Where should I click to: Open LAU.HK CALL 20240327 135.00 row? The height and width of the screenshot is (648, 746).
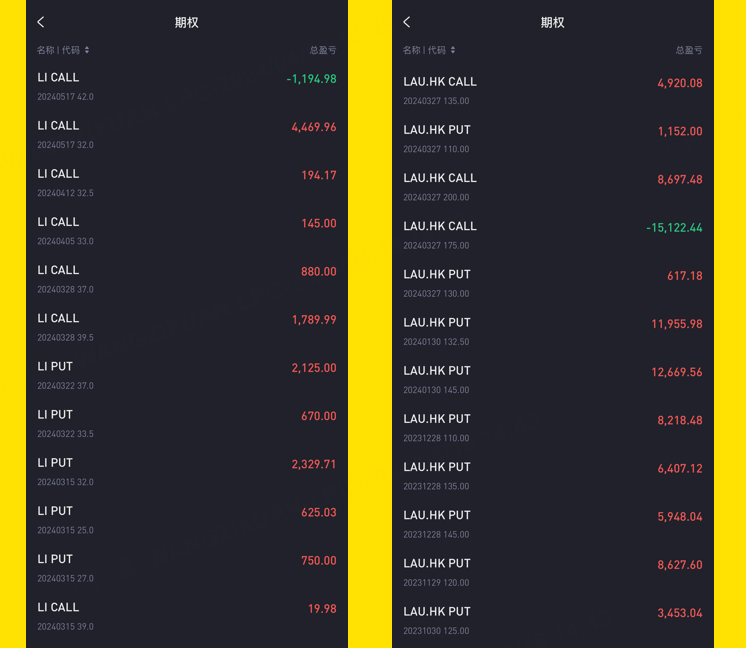(x=553, y=91)
